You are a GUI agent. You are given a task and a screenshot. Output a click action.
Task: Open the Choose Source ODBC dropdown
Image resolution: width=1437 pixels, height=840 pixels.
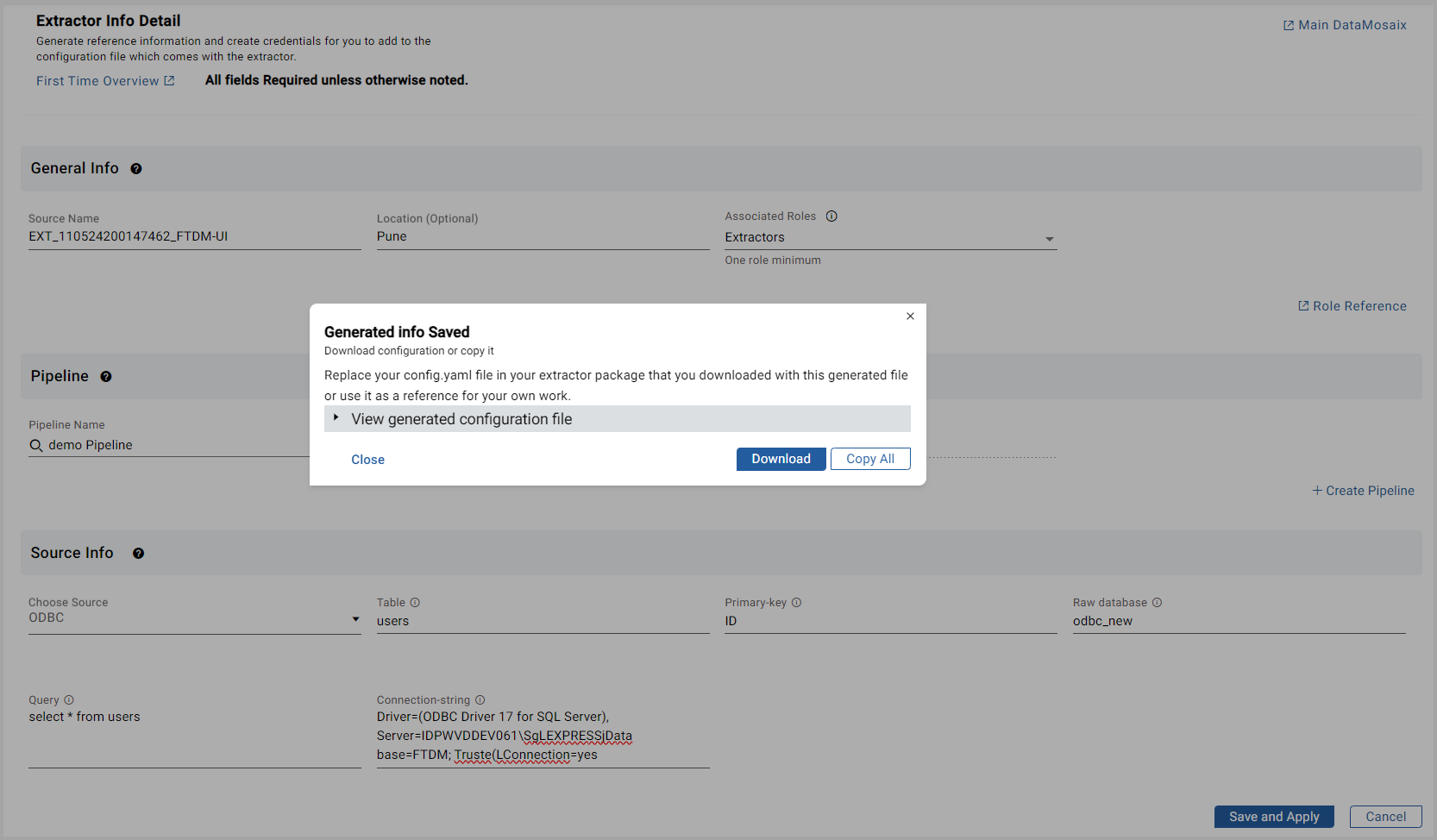point(355,619)
